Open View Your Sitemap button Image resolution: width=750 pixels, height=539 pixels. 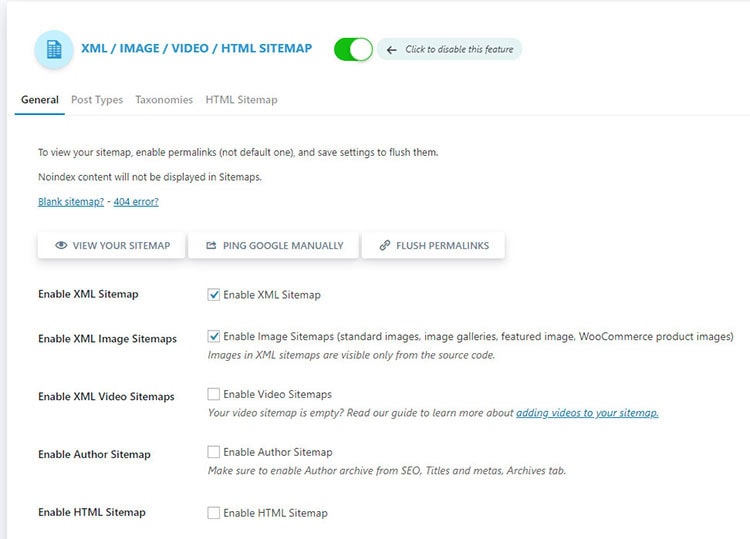(111, 245)
